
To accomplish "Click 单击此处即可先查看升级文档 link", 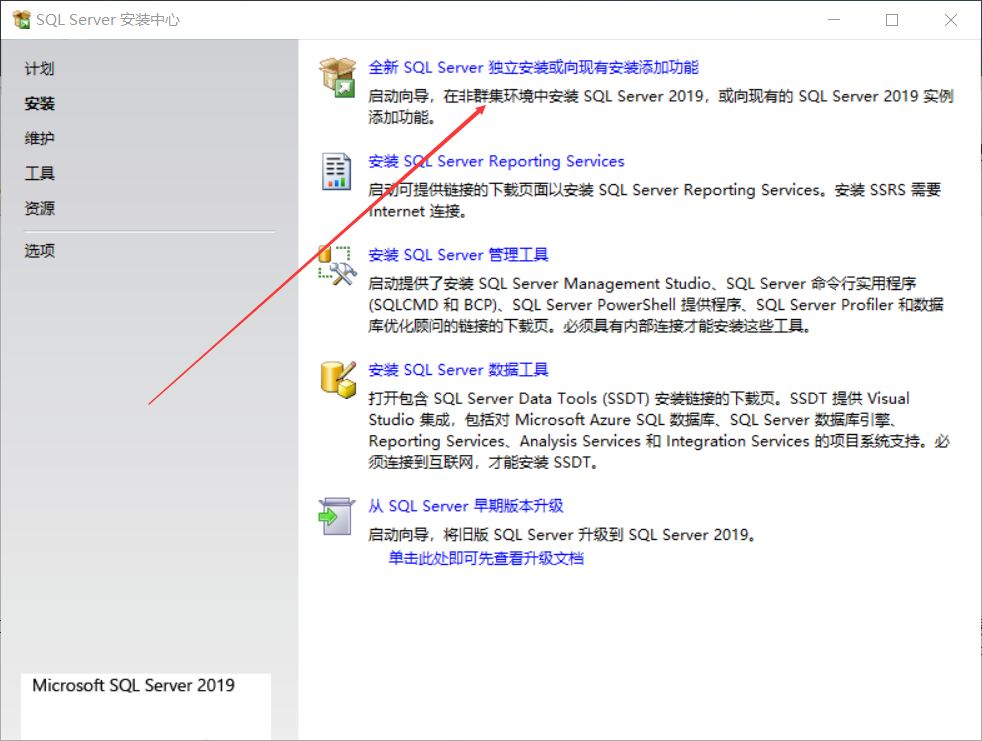I will pyautogui.click(x=486, y=557).
